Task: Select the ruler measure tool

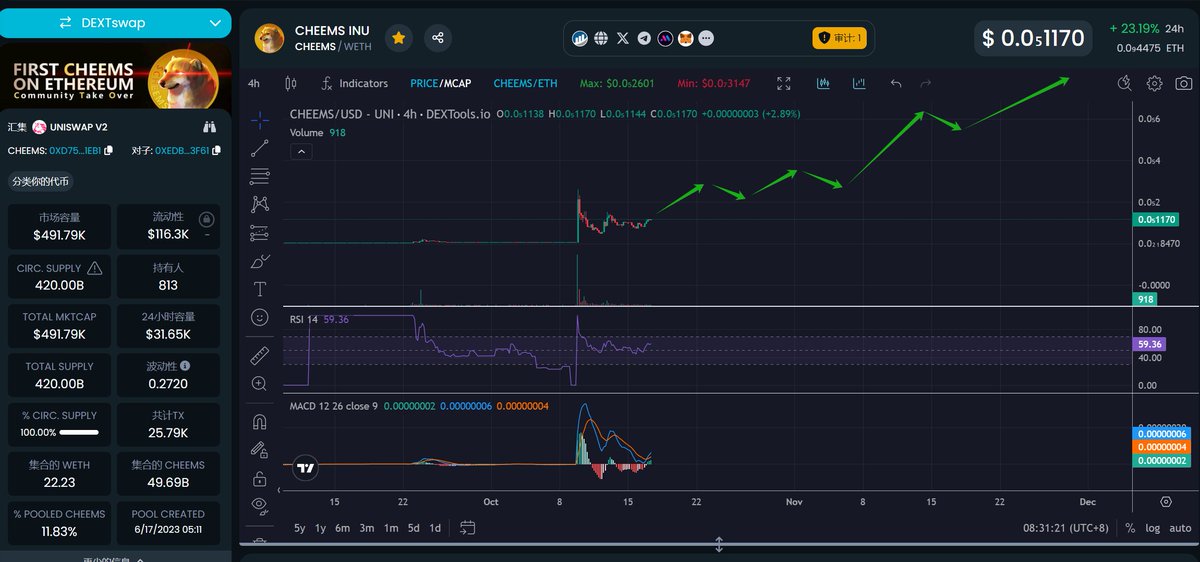Action: (x=259, y=354)
